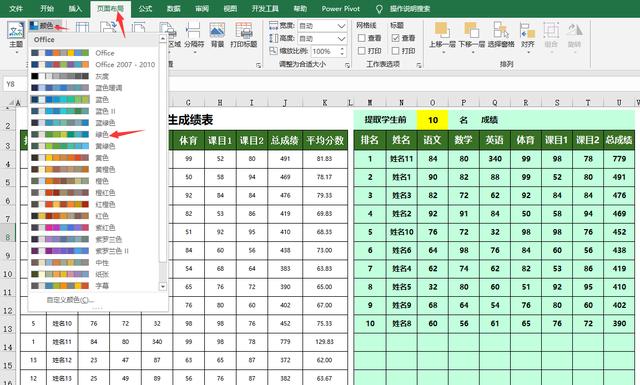Switch to the 开发工具 (Developer) tab
Screen dimensions: 640x385
(265, 9)
